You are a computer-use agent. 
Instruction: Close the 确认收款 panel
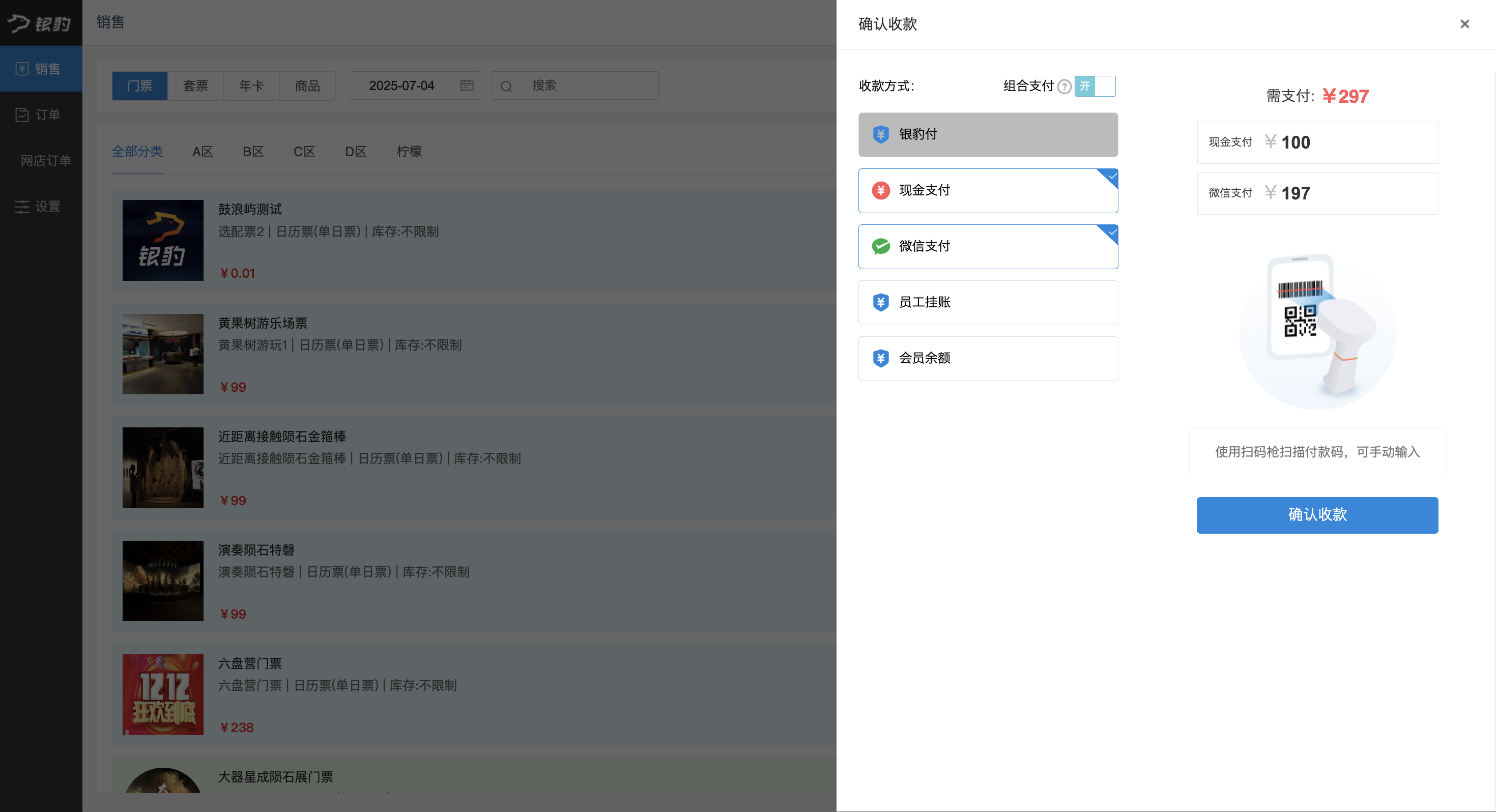1464,24
